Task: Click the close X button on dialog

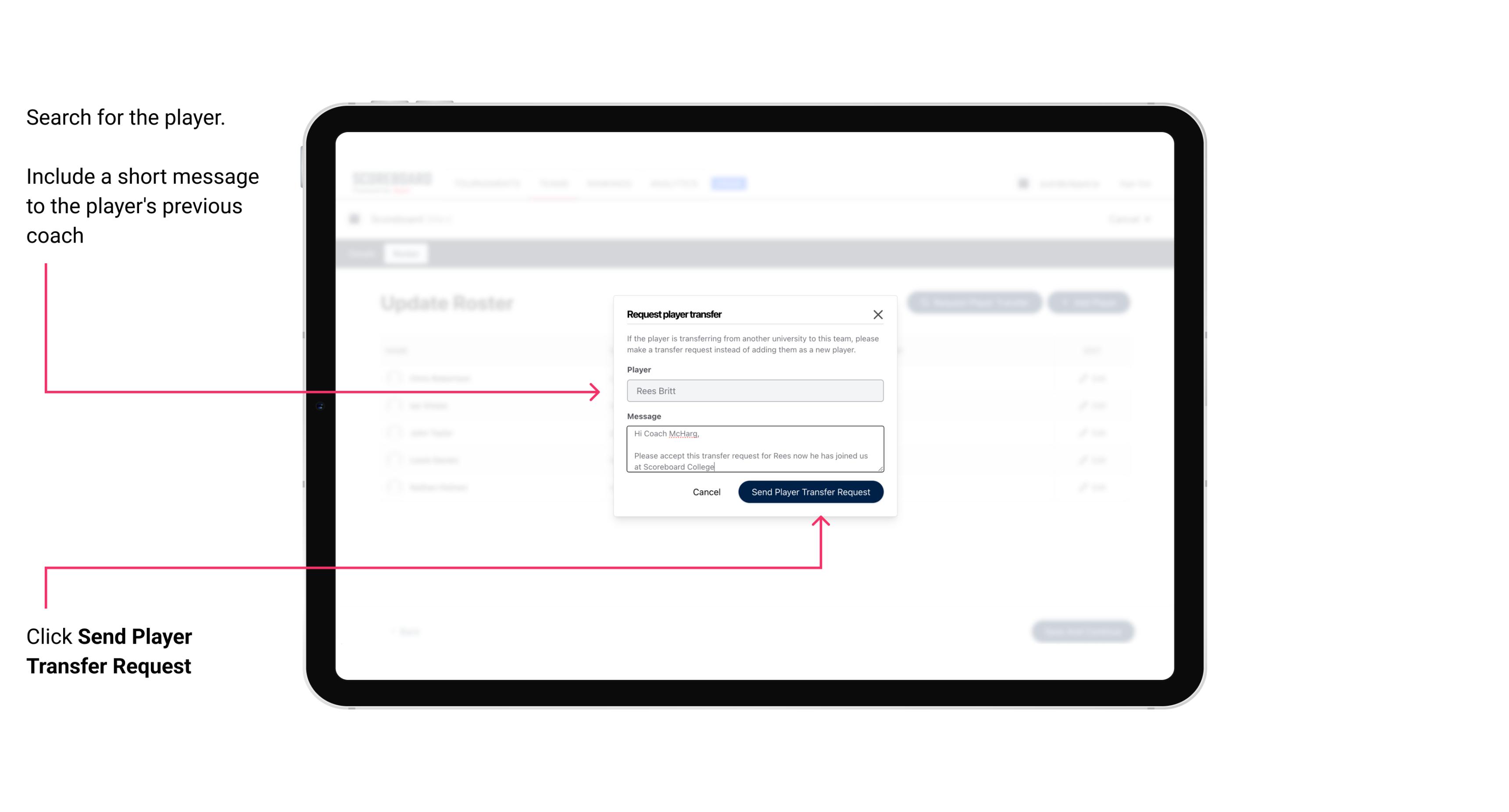Action: tap(878, 314)
